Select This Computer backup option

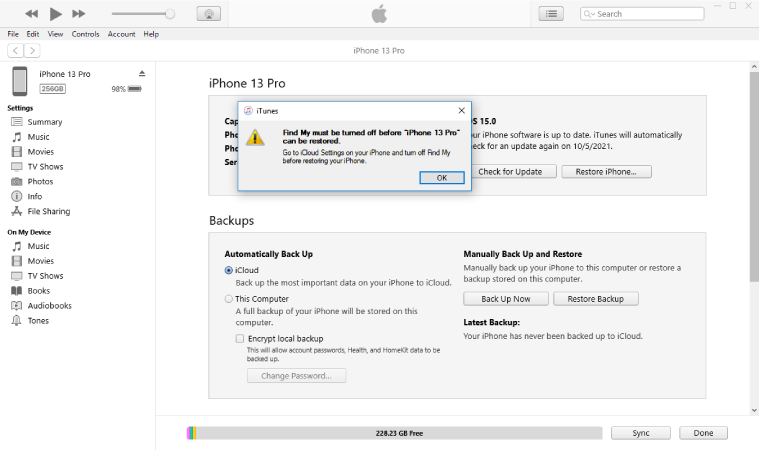click(x=228, y=299)
